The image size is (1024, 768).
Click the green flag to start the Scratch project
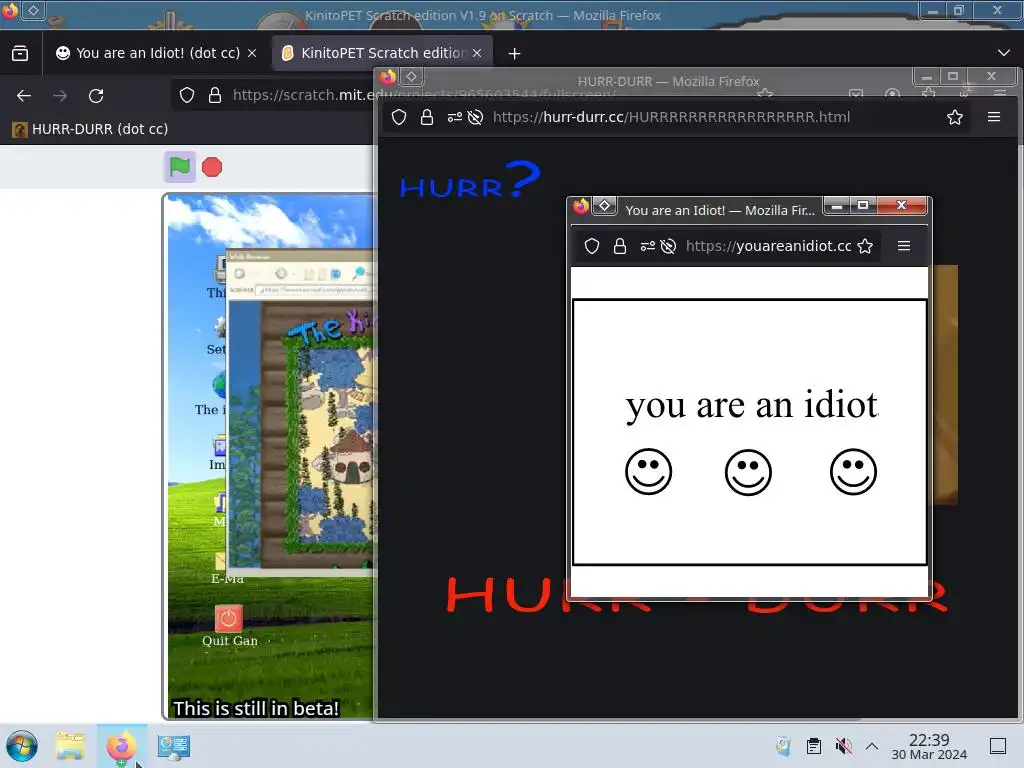click(180, 167)
